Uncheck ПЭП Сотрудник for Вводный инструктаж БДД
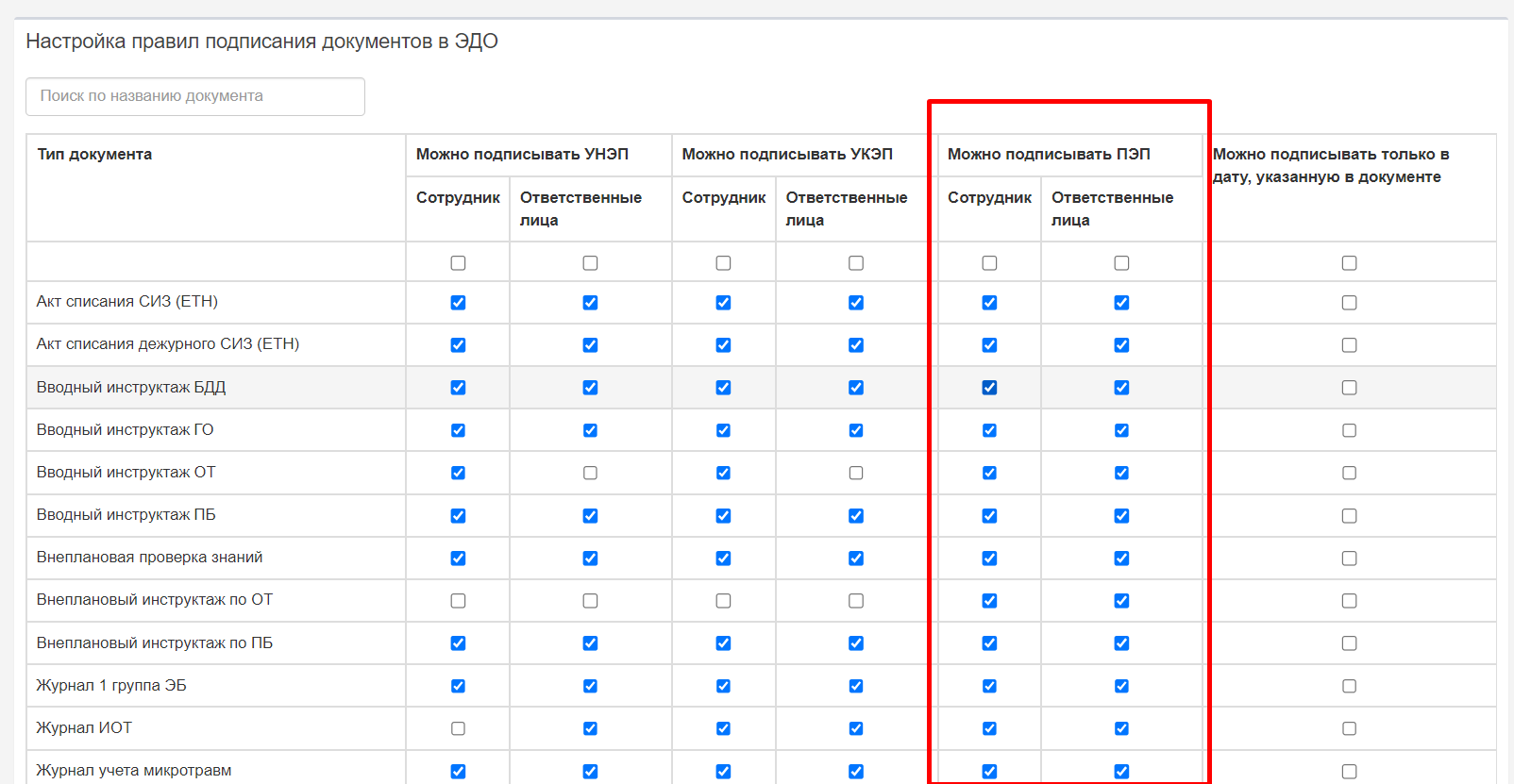Screen dimensions: 1514x784 click(989, 388)
